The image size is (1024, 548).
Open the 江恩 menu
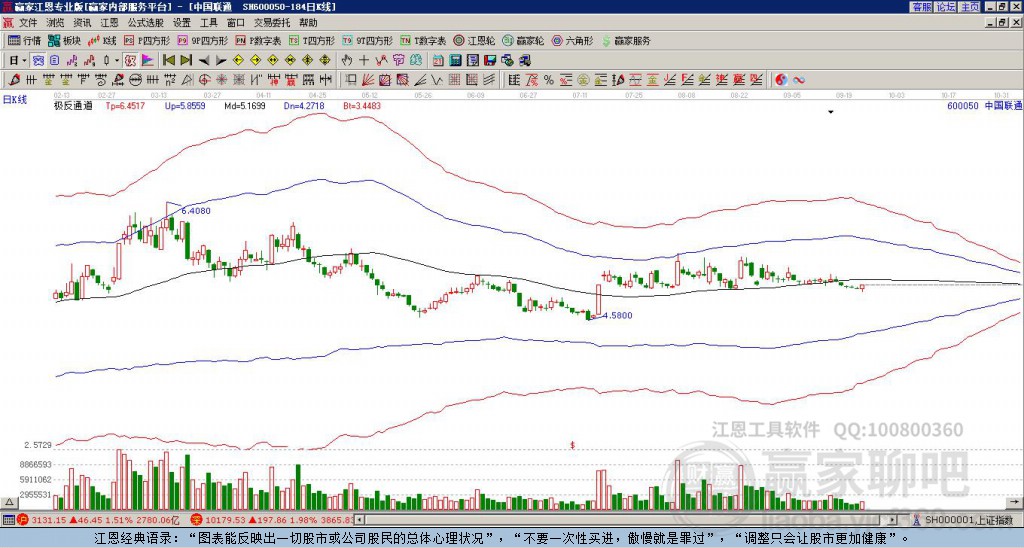point(109,23)
